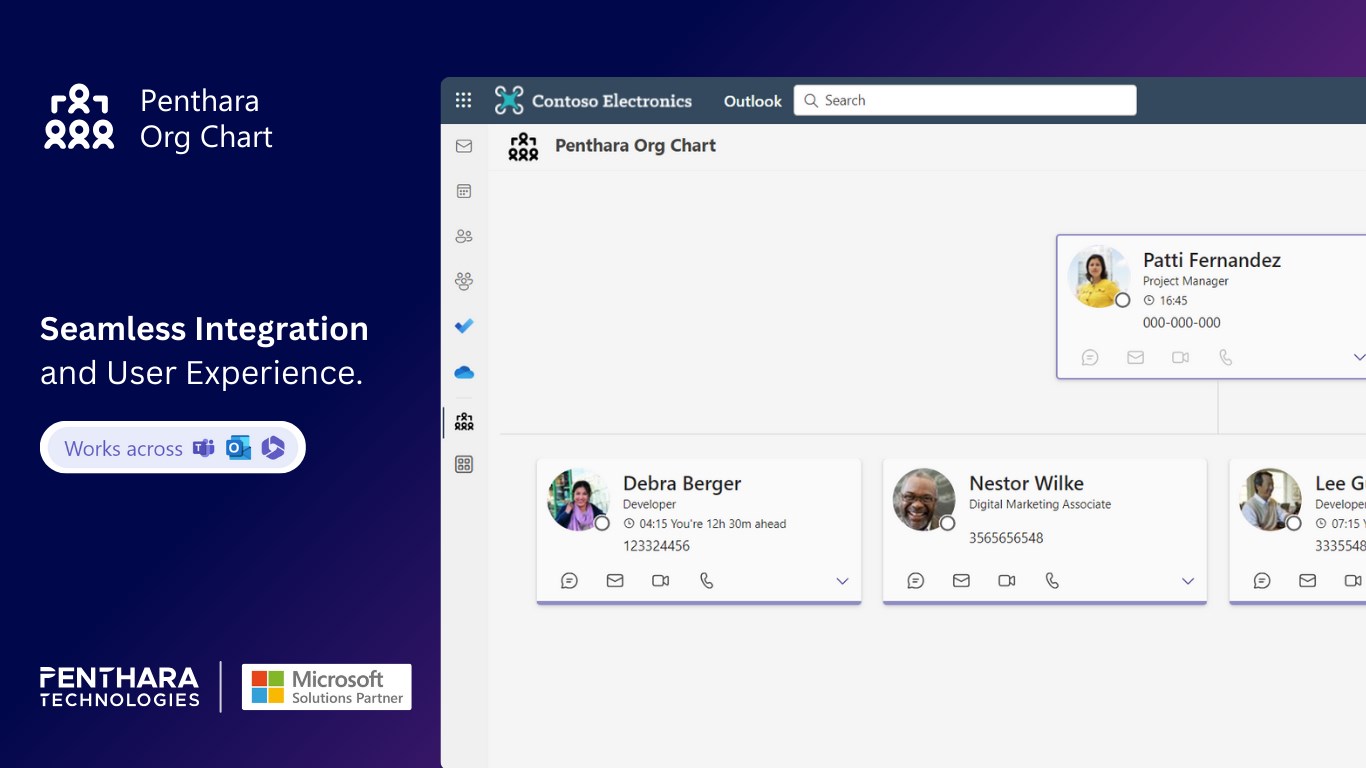Call Nestor Wilke by phone
Image resolution: width=1366 pixels, height=768 pixels.
1052,580
